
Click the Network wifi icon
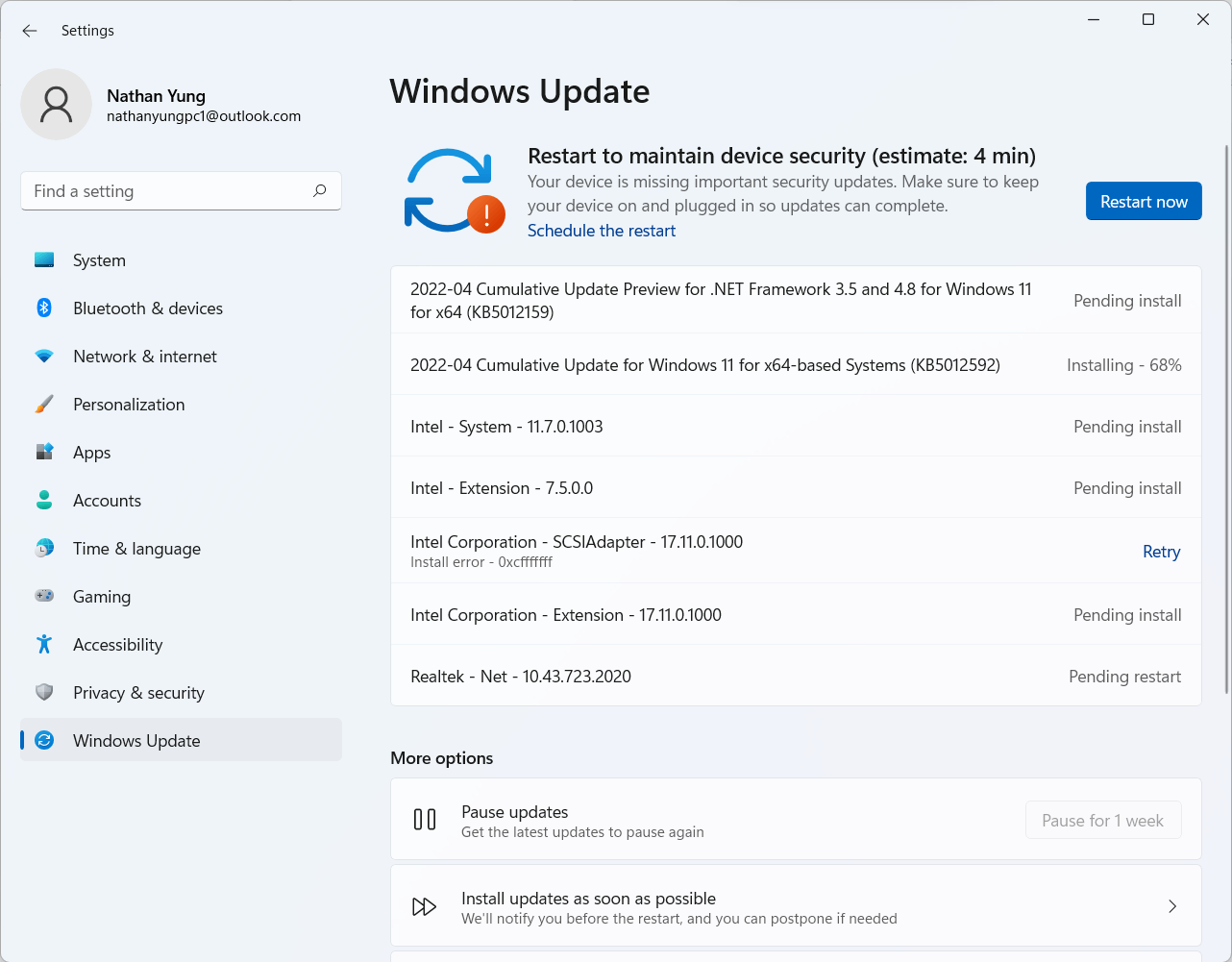pos(44,356)
